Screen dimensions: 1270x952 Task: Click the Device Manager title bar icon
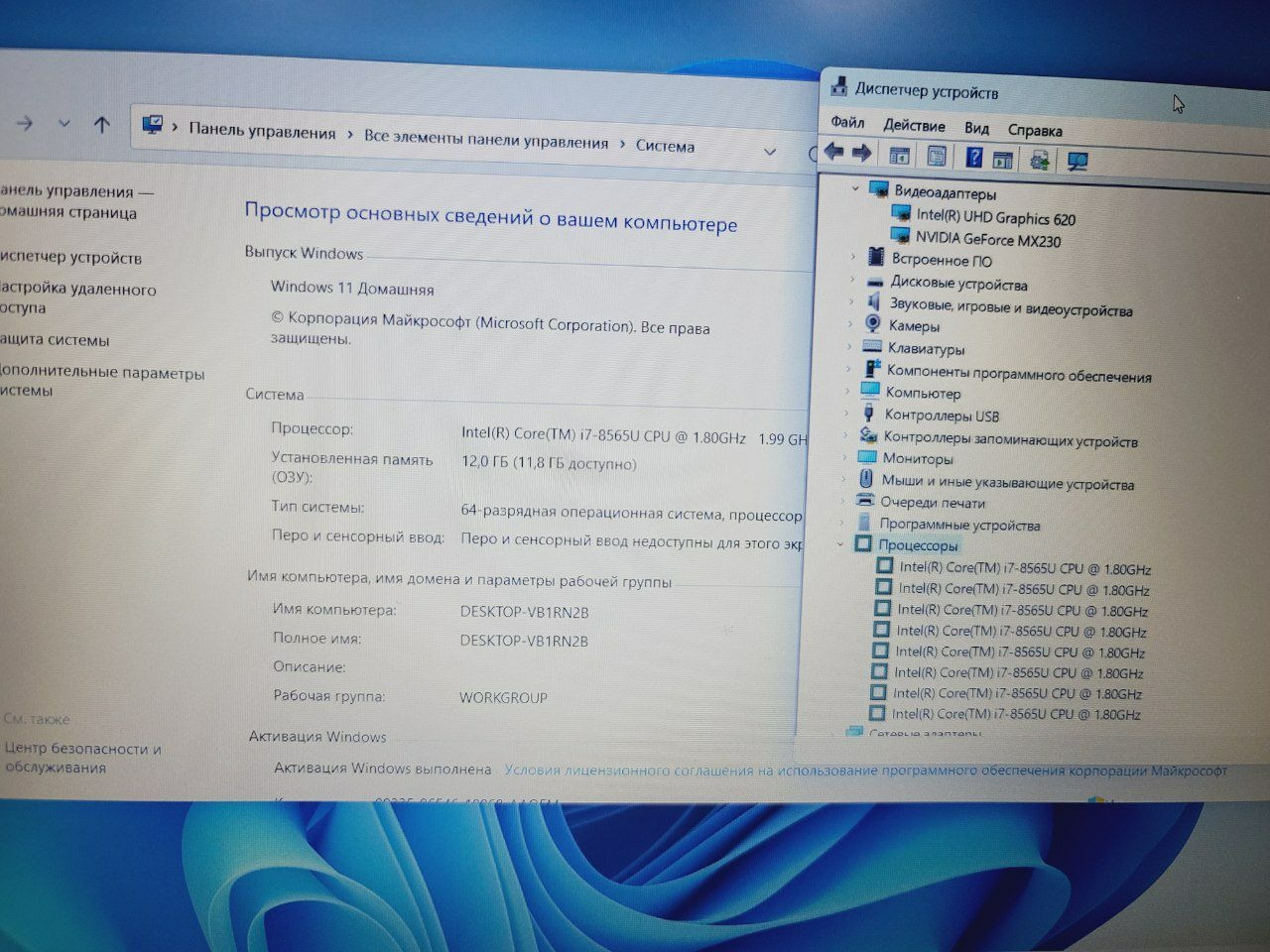[x=838, y=85]
